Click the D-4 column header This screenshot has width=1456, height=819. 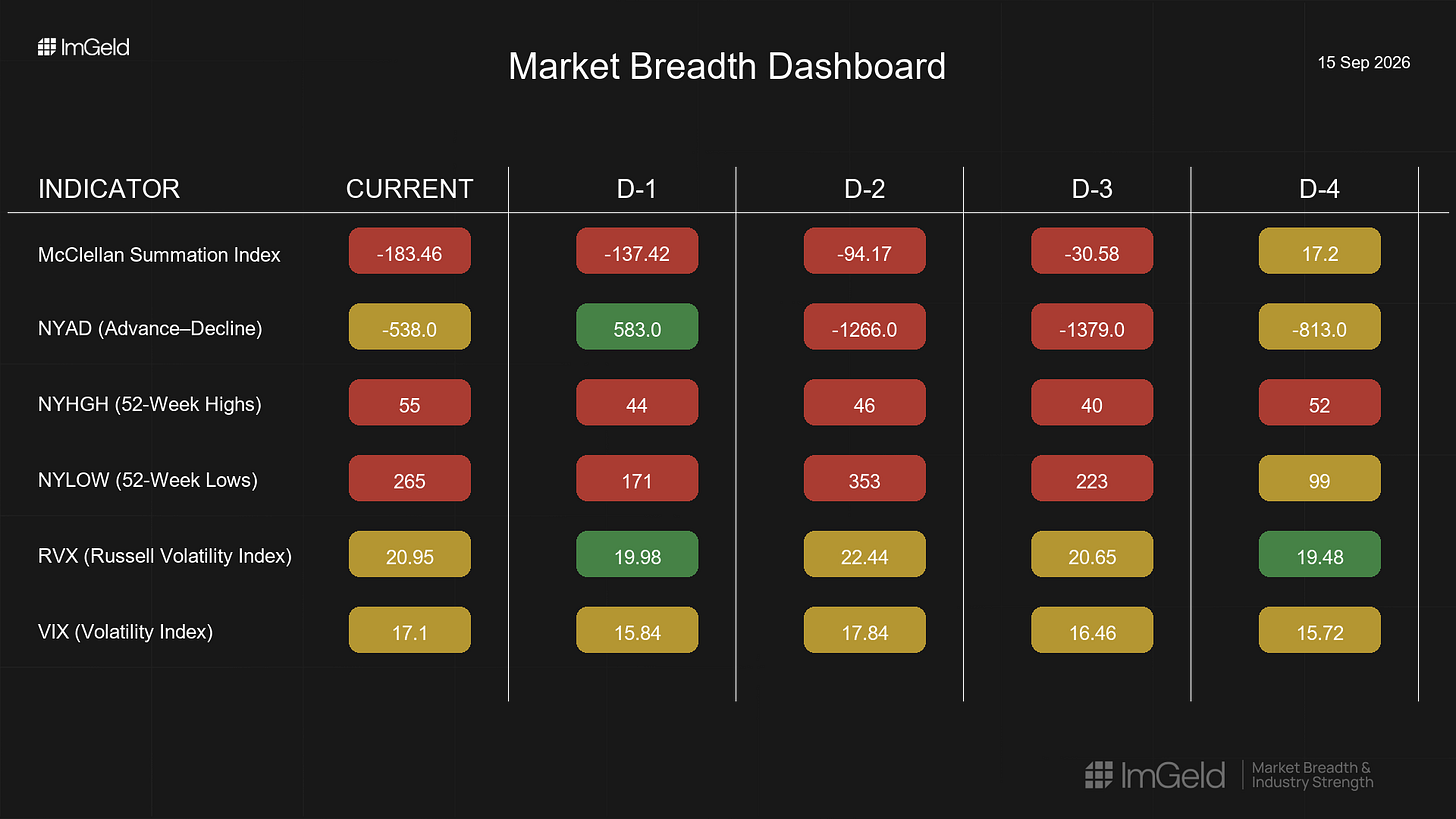pyautogui.click(x=1319, y=189)
